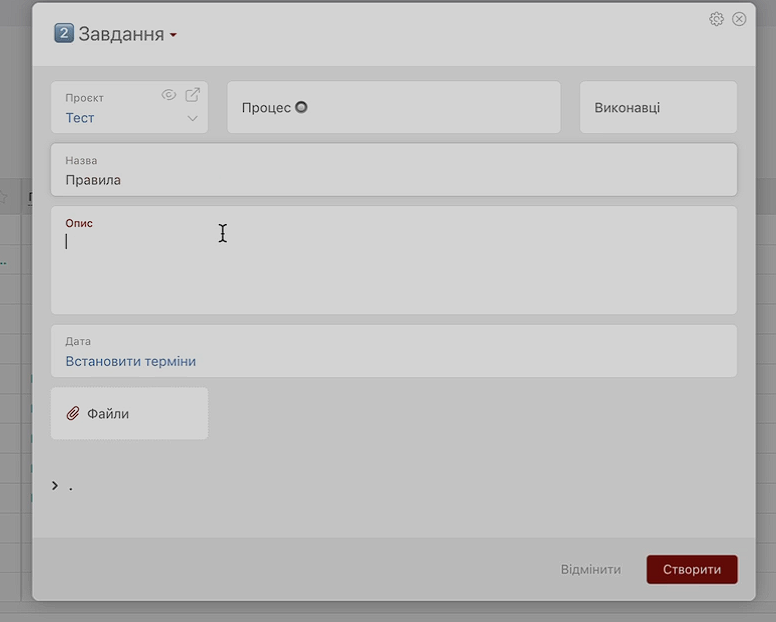
Task: Click the red Створити button
Action: pos(691,569)
